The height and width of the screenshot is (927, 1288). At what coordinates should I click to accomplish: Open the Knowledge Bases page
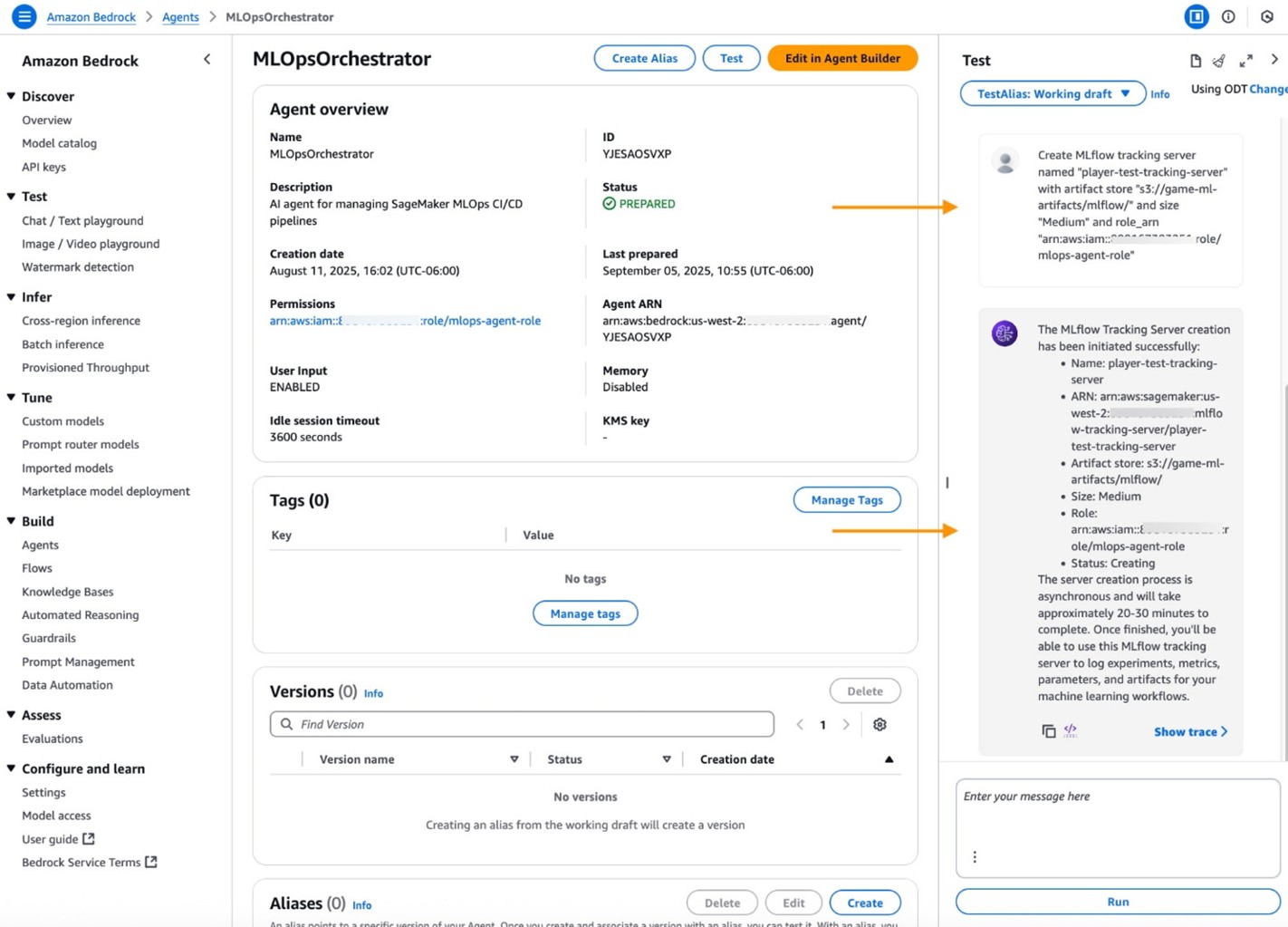click(x=67, y=592)
